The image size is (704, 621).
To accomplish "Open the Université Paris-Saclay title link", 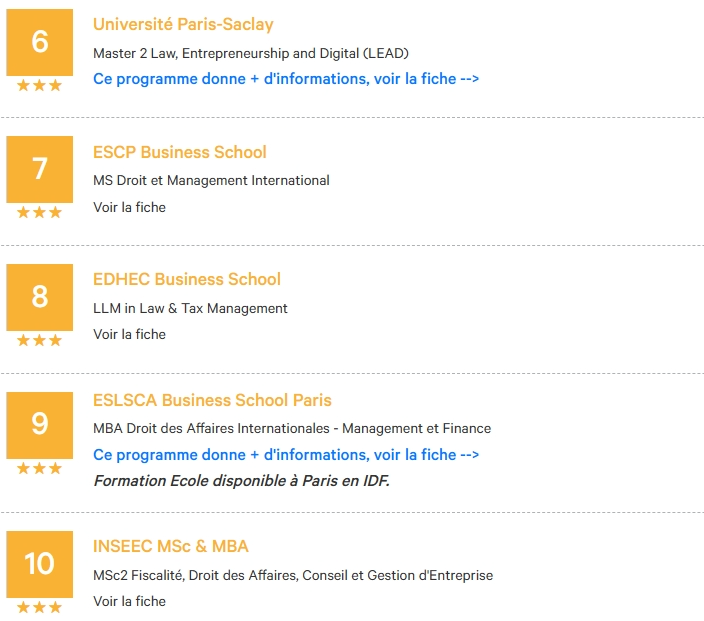I will point(183,24).
